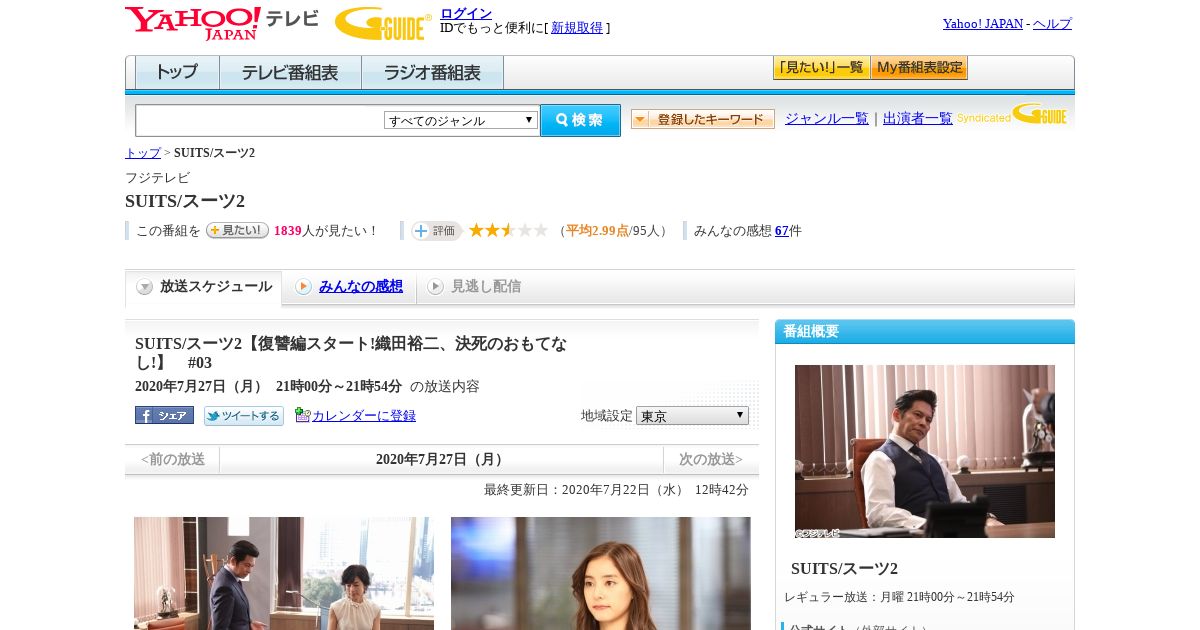Open the 出演者一覧 link
The image size is (1200, 630).
(918, 118)
